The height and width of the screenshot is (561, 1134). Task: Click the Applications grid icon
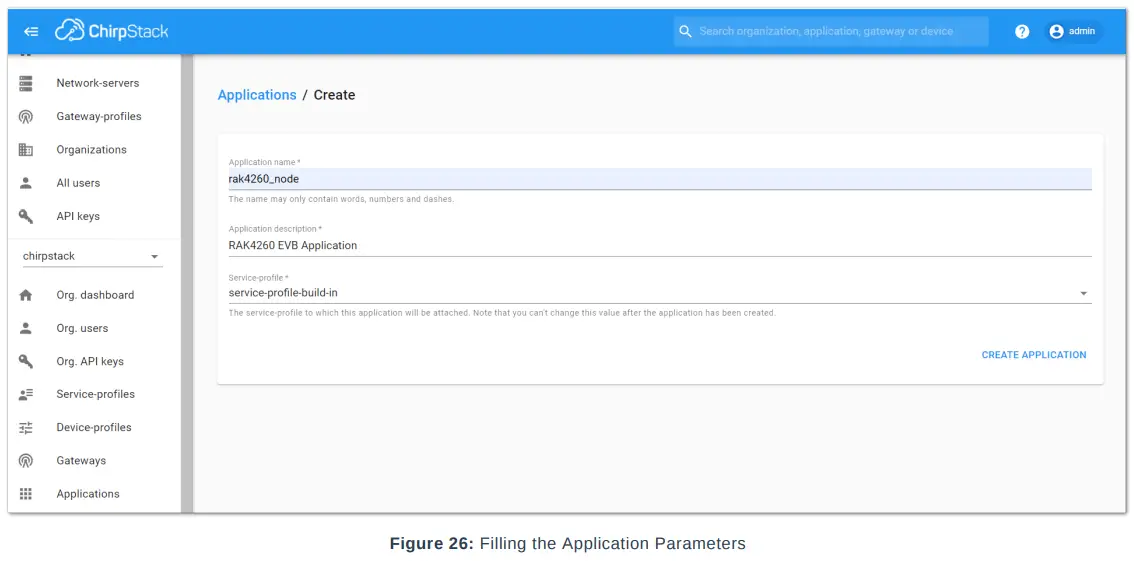coord(26,494)
